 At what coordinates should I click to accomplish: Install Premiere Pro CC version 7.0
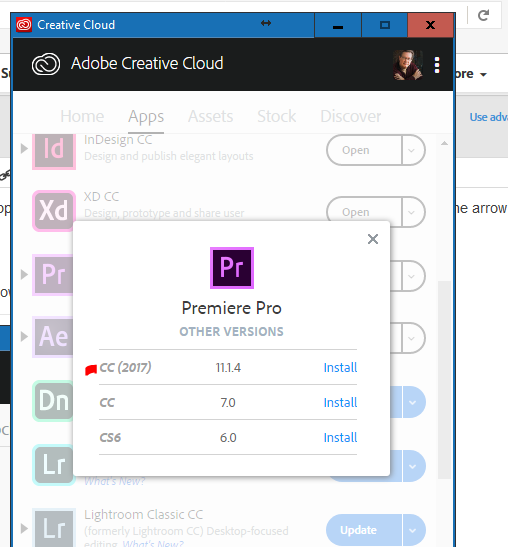340,403
